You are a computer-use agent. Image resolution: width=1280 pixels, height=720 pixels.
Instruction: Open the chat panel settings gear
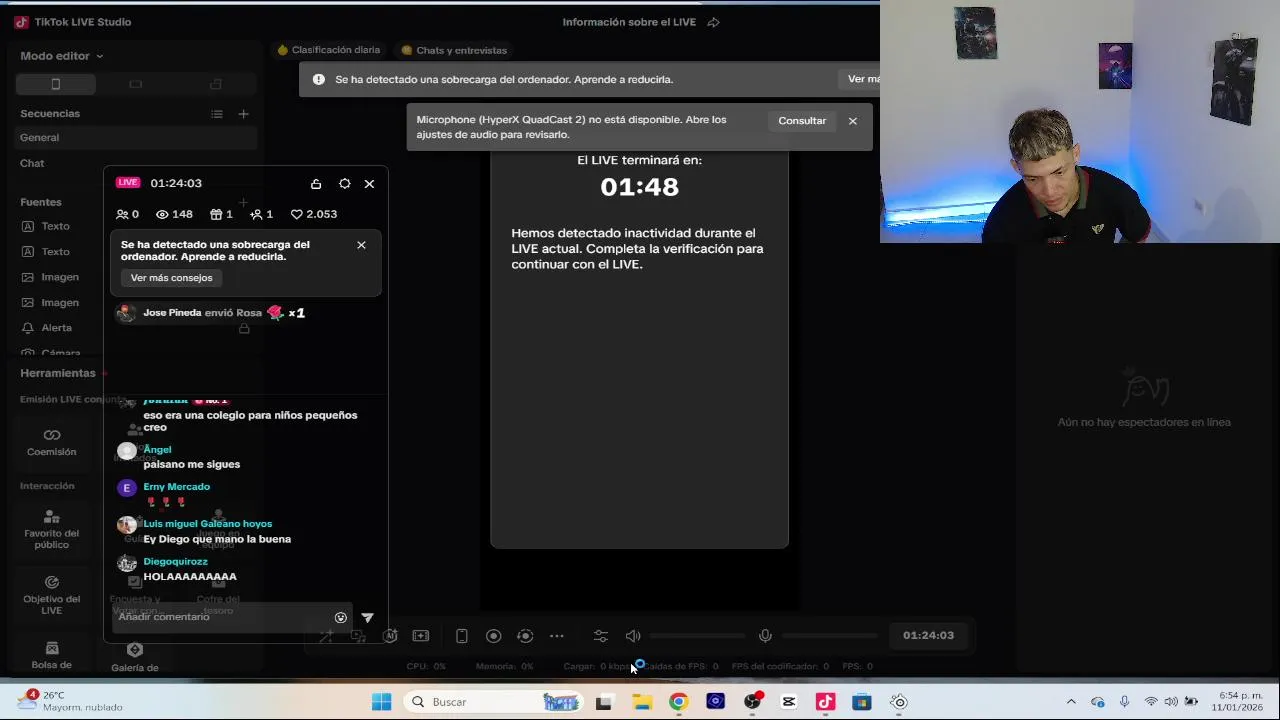point(345,184)
